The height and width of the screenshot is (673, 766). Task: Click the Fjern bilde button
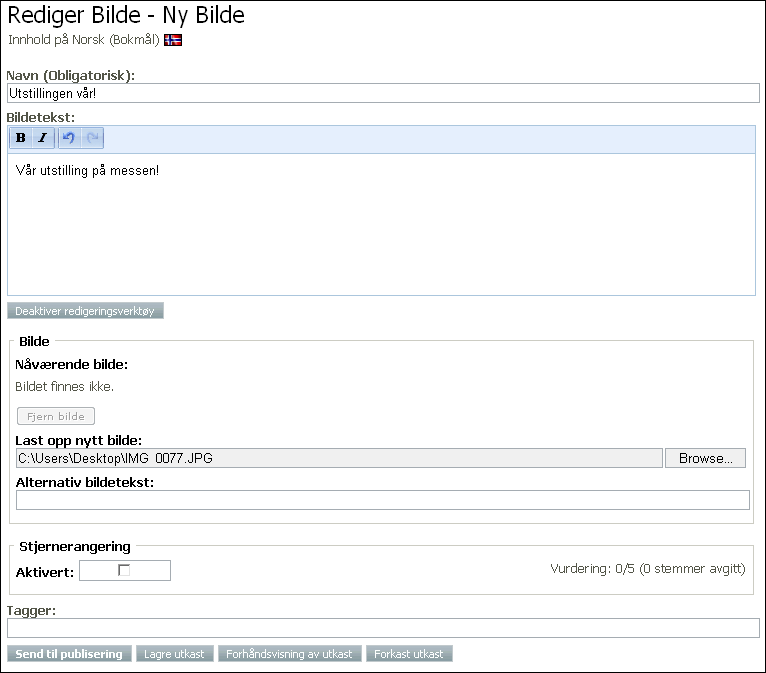(56, 416)
